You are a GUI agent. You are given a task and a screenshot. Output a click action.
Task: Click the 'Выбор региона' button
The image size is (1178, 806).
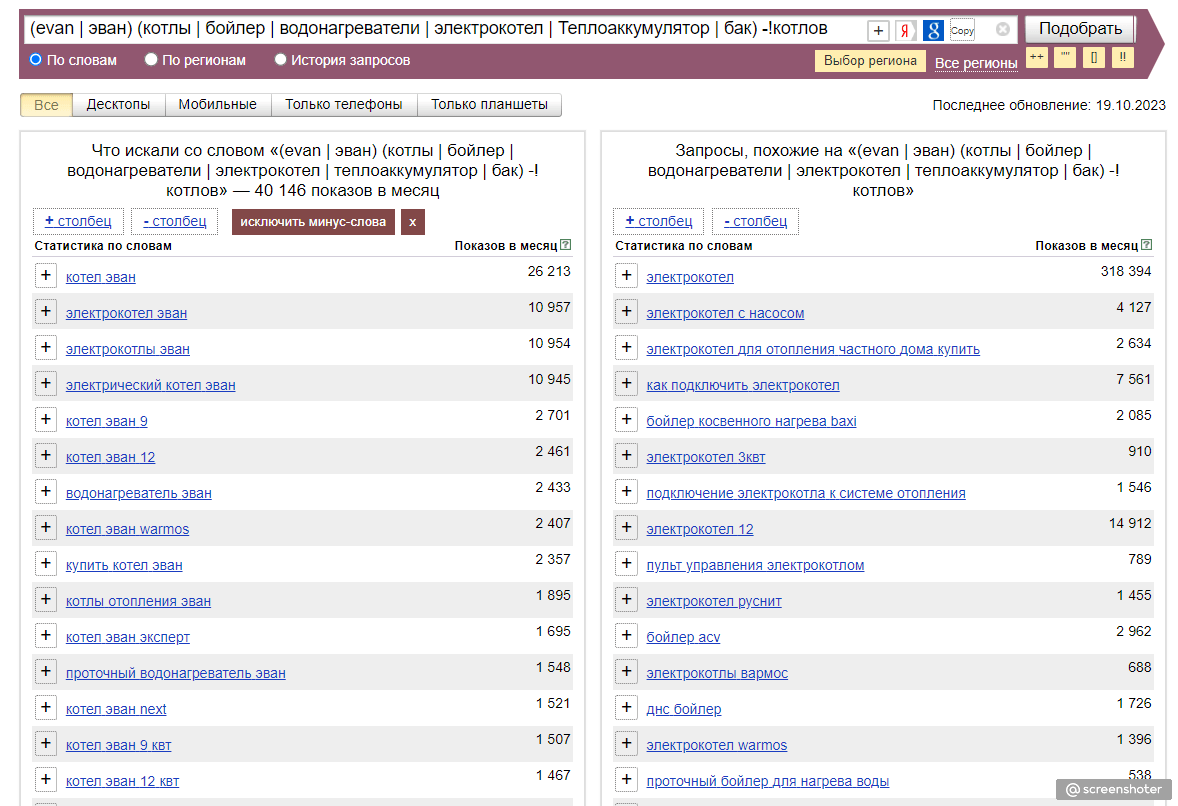coord(870,61)
